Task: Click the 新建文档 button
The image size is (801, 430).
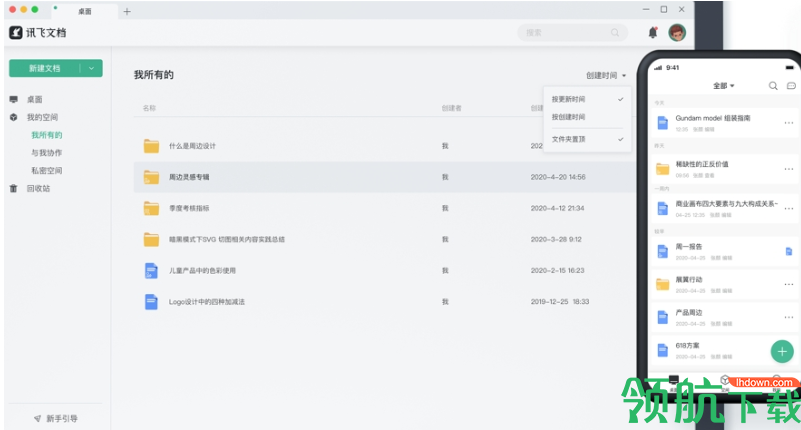Action: click(44, 68)
